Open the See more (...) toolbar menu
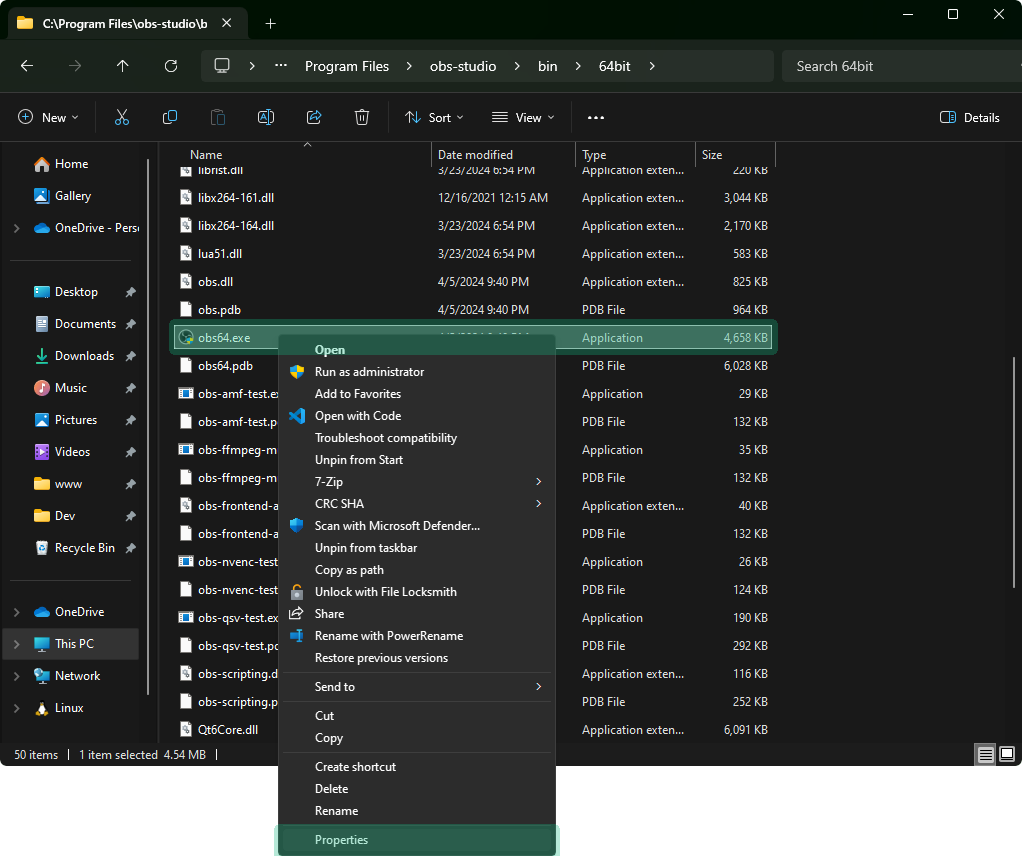The image size is (1022, 856). (x=595, y=117)
